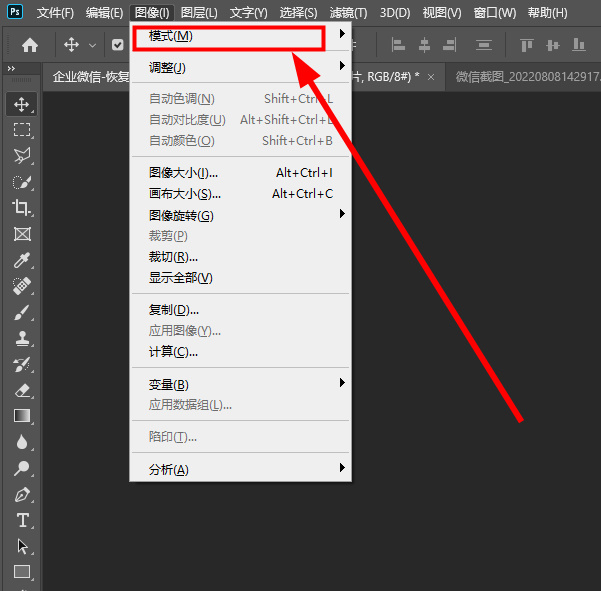
Task: Click the Home icon in options bar
Action: 30,45
